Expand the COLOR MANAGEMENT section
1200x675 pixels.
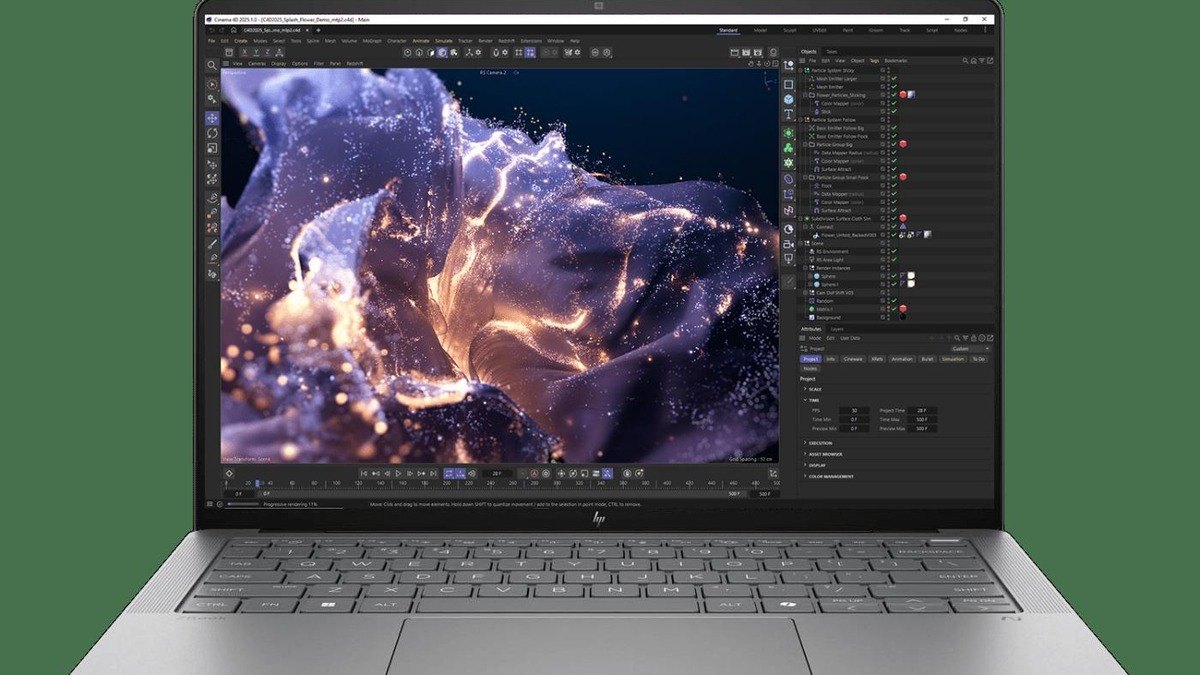coord(805,476)
